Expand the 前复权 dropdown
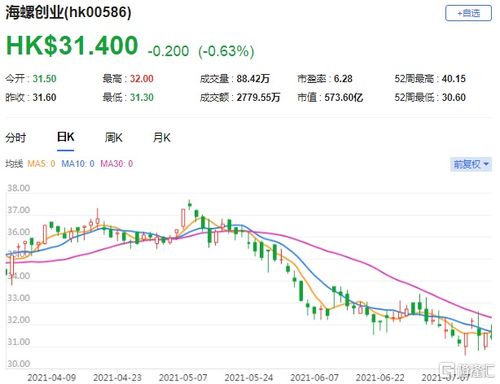 tap(471, 164)
